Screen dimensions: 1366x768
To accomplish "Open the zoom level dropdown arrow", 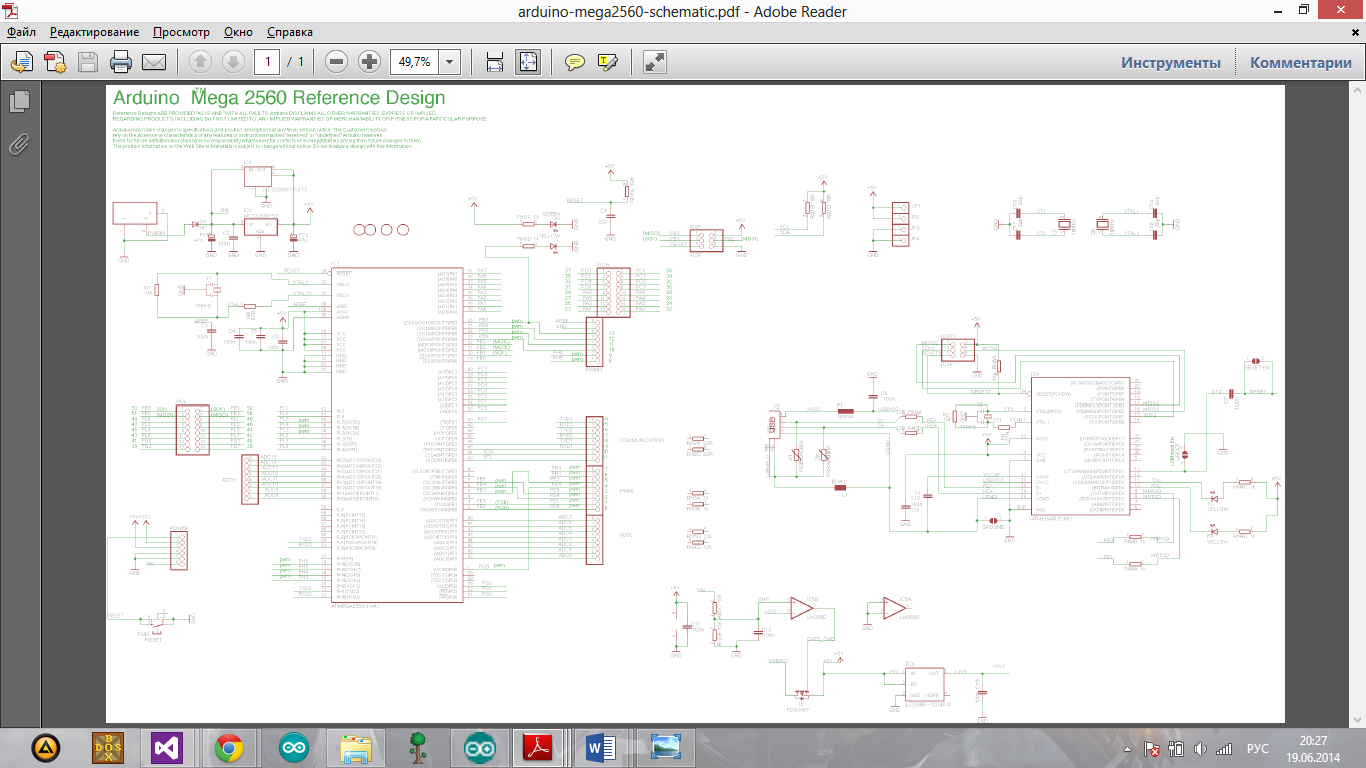I will click(450, 62).
